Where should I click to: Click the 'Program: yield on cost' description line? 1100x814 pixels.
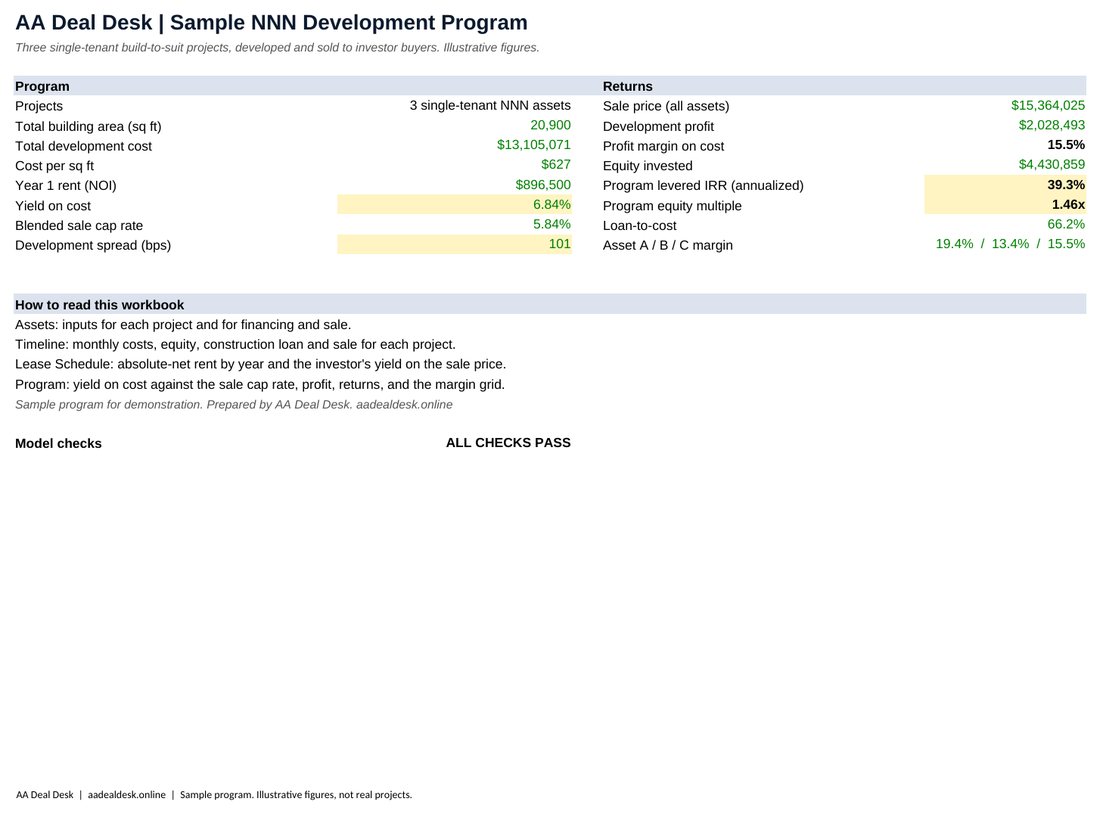tap(260, 385)
